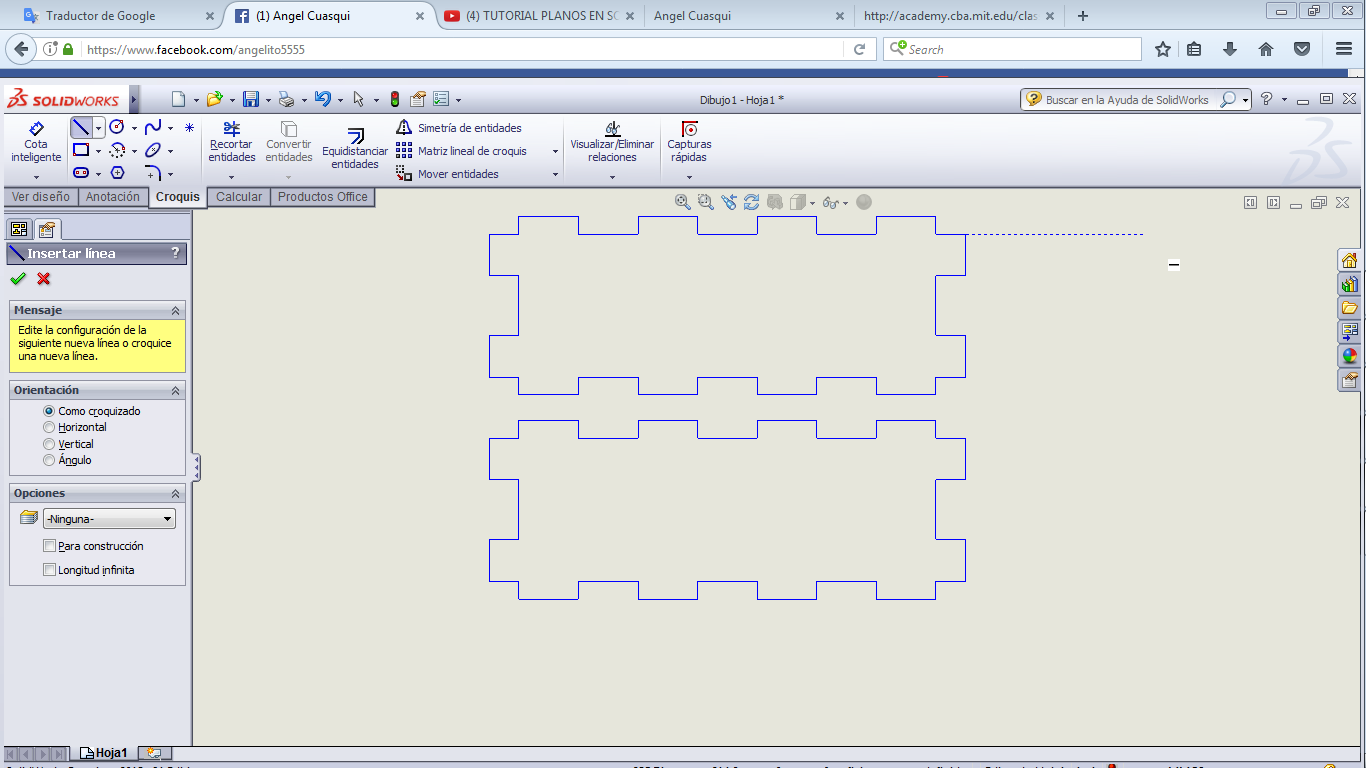Expand Recortar entidades dropdown arrow
This screenshot has width=1366, height=768.
(x=231, y=177)
